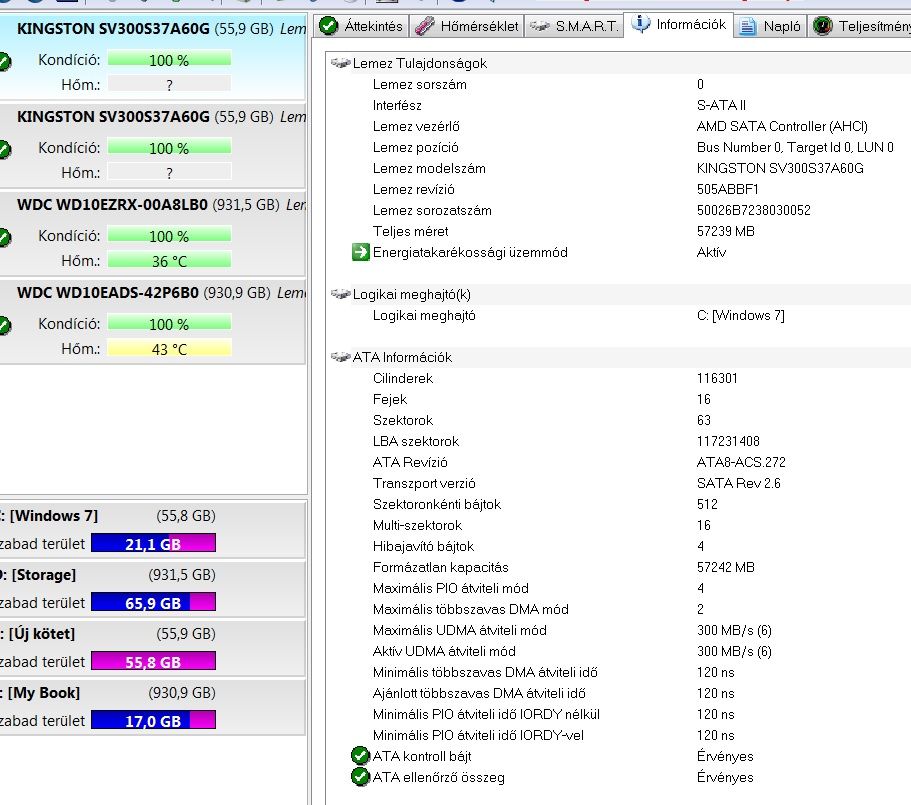Viewport: 911px width, 805px height.
Task: Click status icon of WDC WD10EADS disk
Action: tap(5, 325)
